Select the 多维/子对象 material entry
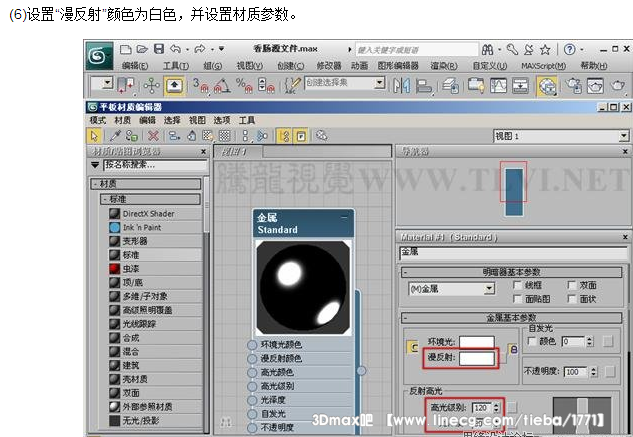The width and height of the screenshot is (633, 437). point(155,296)
